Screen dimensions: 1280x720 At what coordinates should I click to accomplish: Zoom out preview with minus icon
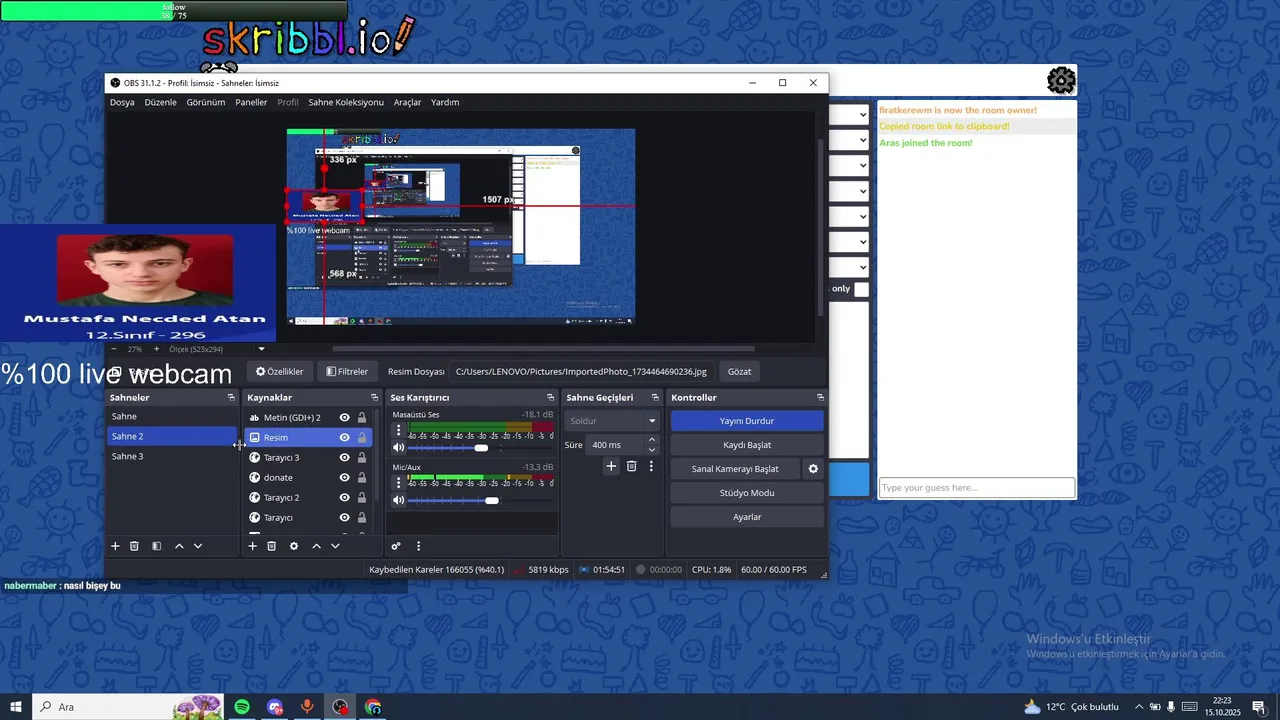[x=113, y=349]
